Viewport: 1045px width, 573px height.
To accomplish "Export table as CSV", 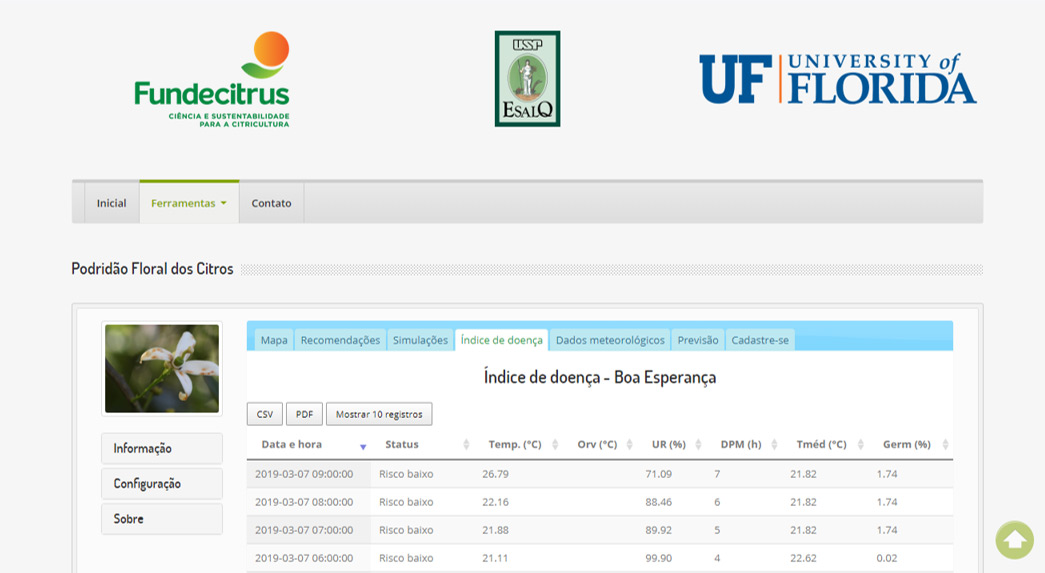I will point(265,414).
